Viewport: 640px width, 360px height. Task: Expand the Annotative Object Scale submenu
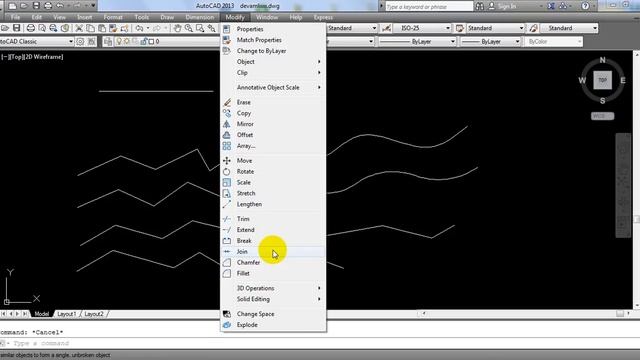click(x=273, y=87)
